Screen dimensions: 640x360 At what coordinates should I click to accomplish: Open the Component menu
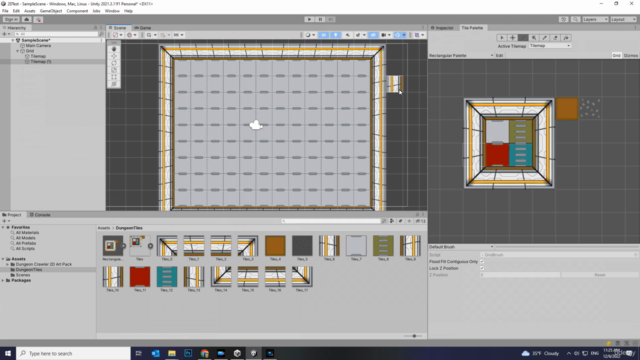[x=77, y=11]
